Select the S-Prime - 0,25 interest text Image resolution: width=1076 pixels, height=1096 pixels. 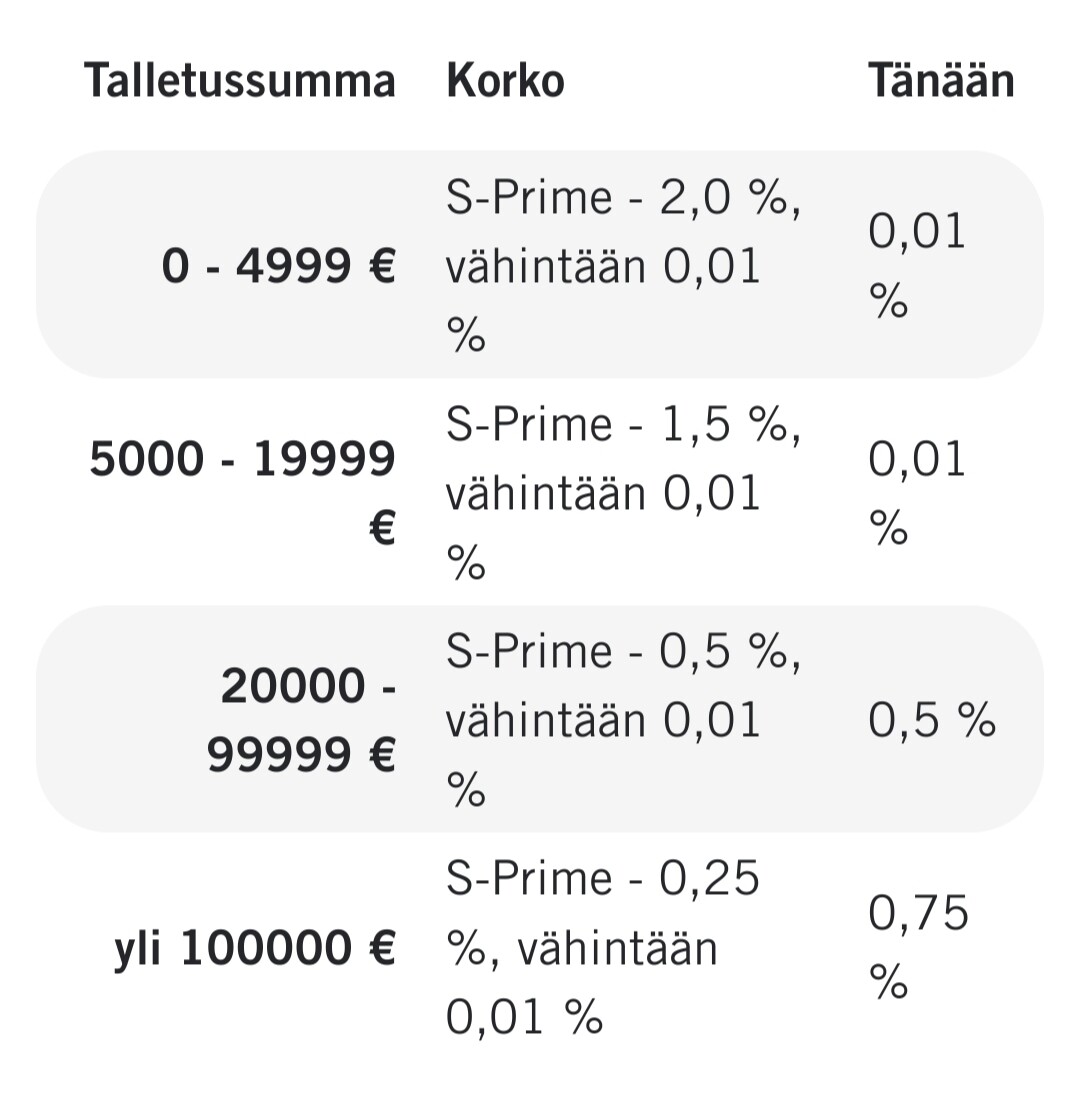click(x=603, y=879)
